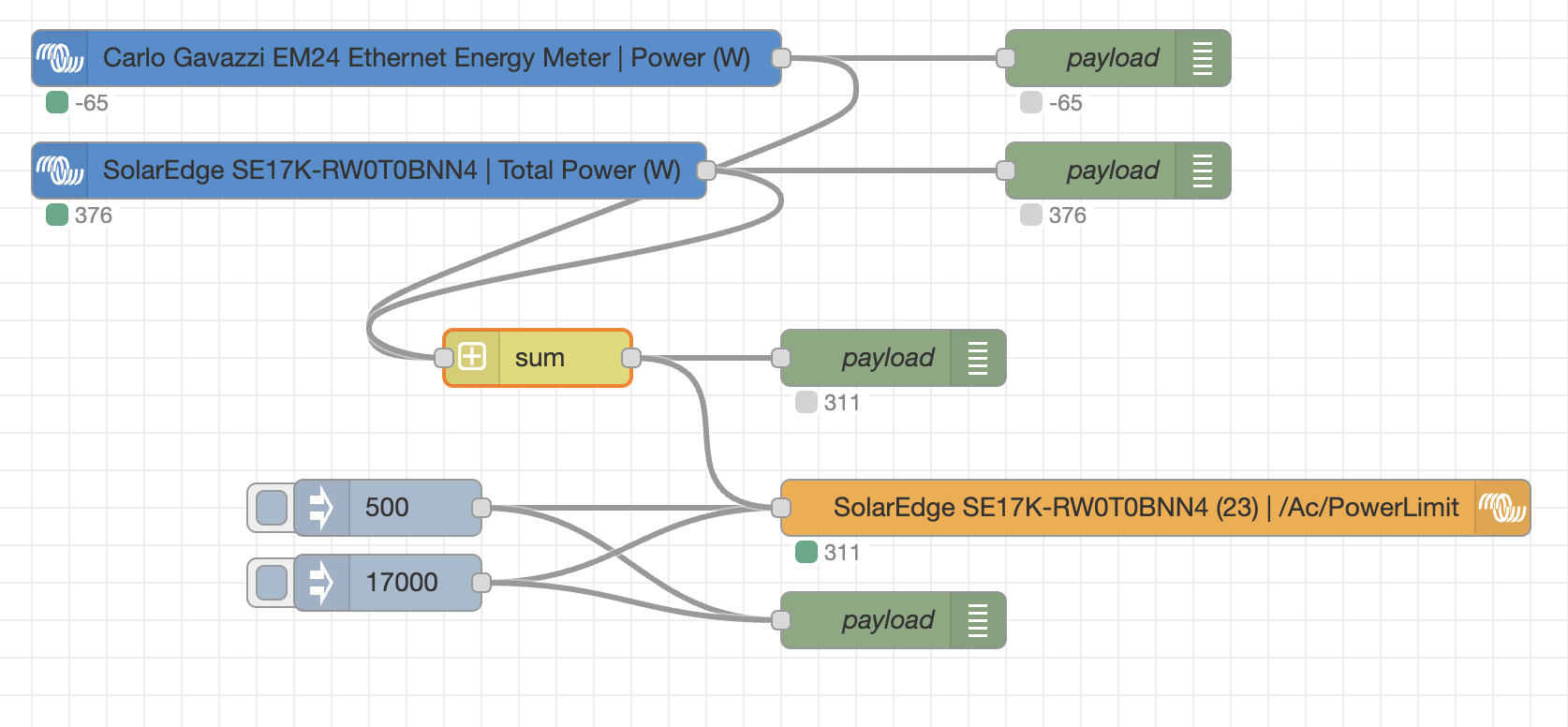This screenshot has width=1568, height=727.
Task: Click the '-65' status text under the Carlo Gavazzi node
Action: (x=92, y=103)
